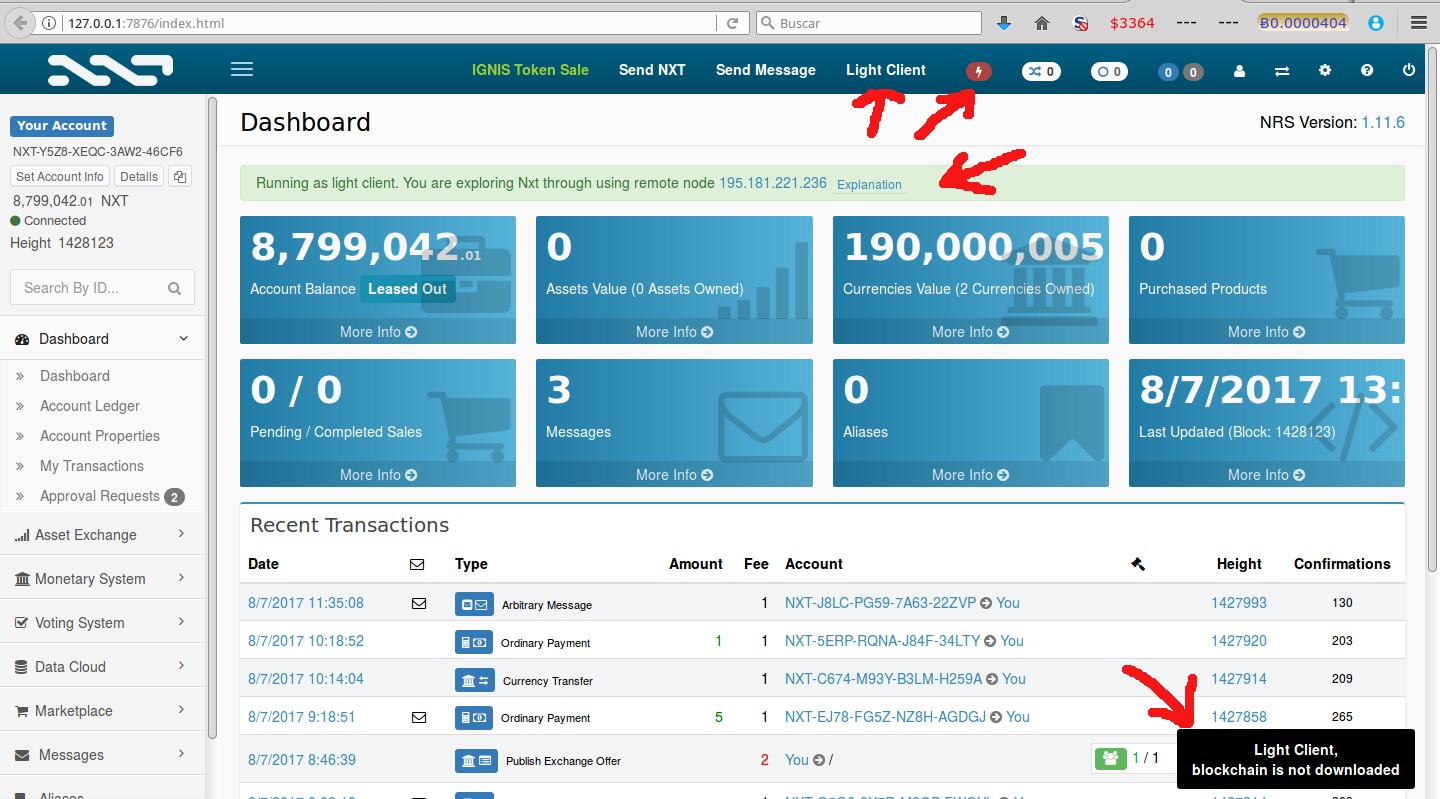
Task: Click the Buscar browser search box
Action: click(x=869, y=23)
